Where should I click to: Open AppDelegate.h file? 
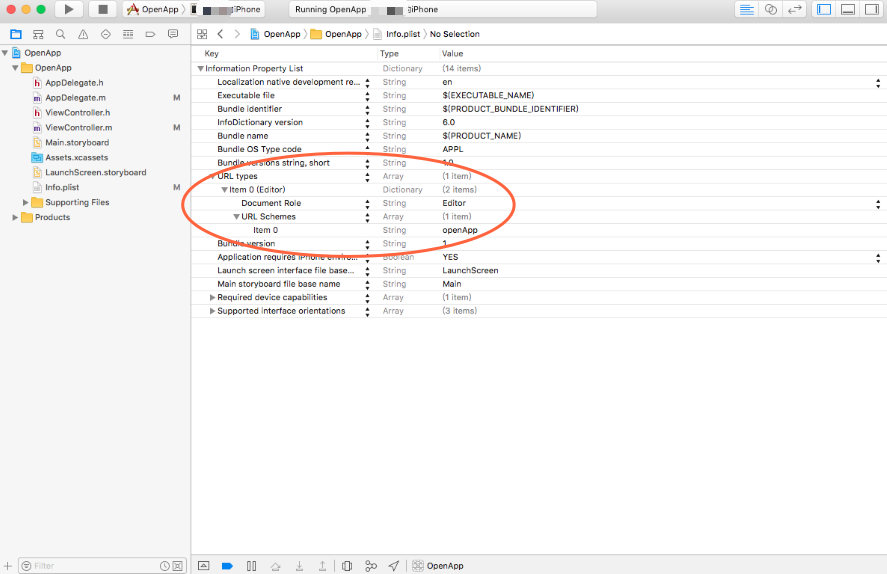click(74, 83)
